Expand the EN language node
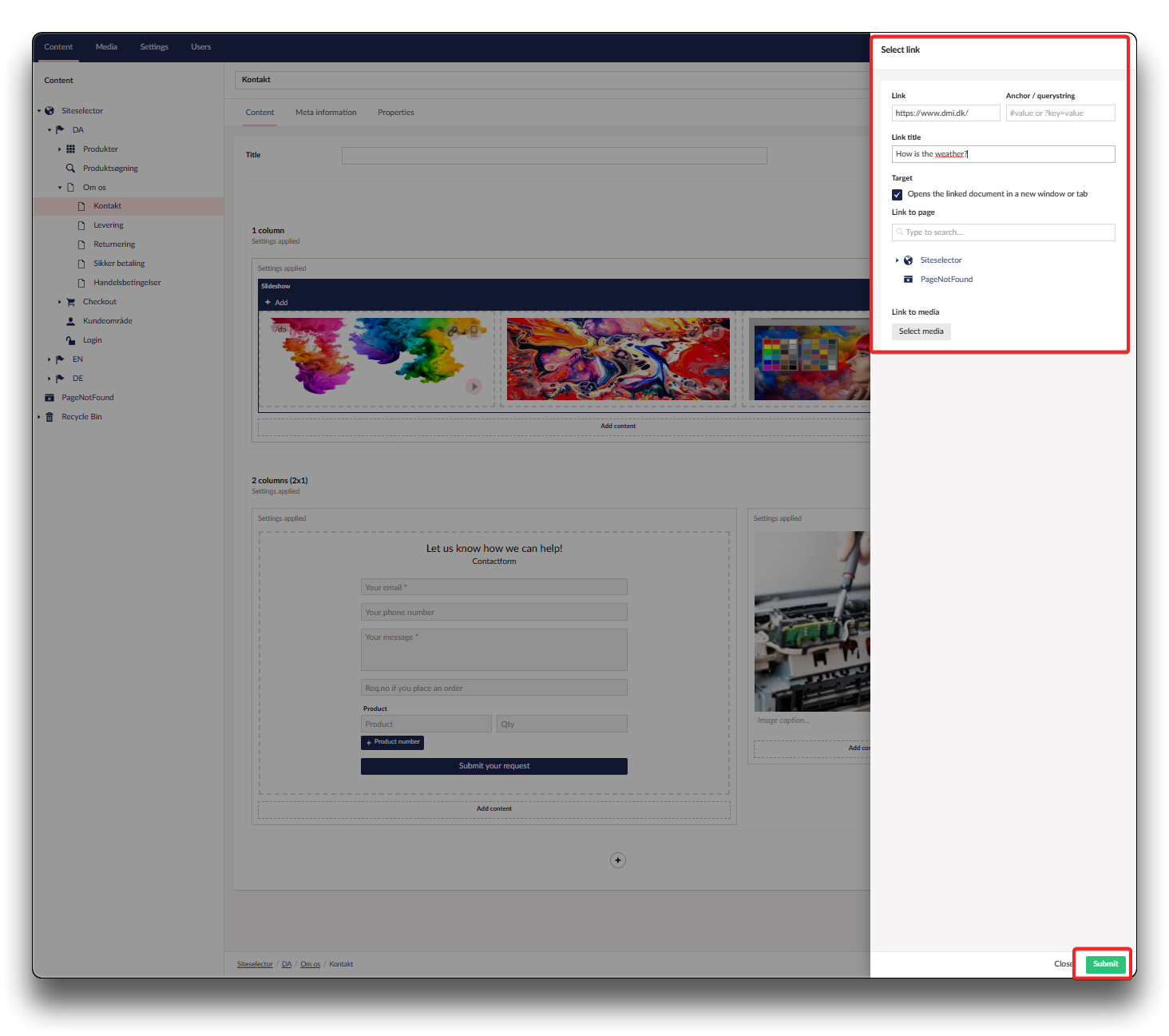 click(x=49, y=359)
